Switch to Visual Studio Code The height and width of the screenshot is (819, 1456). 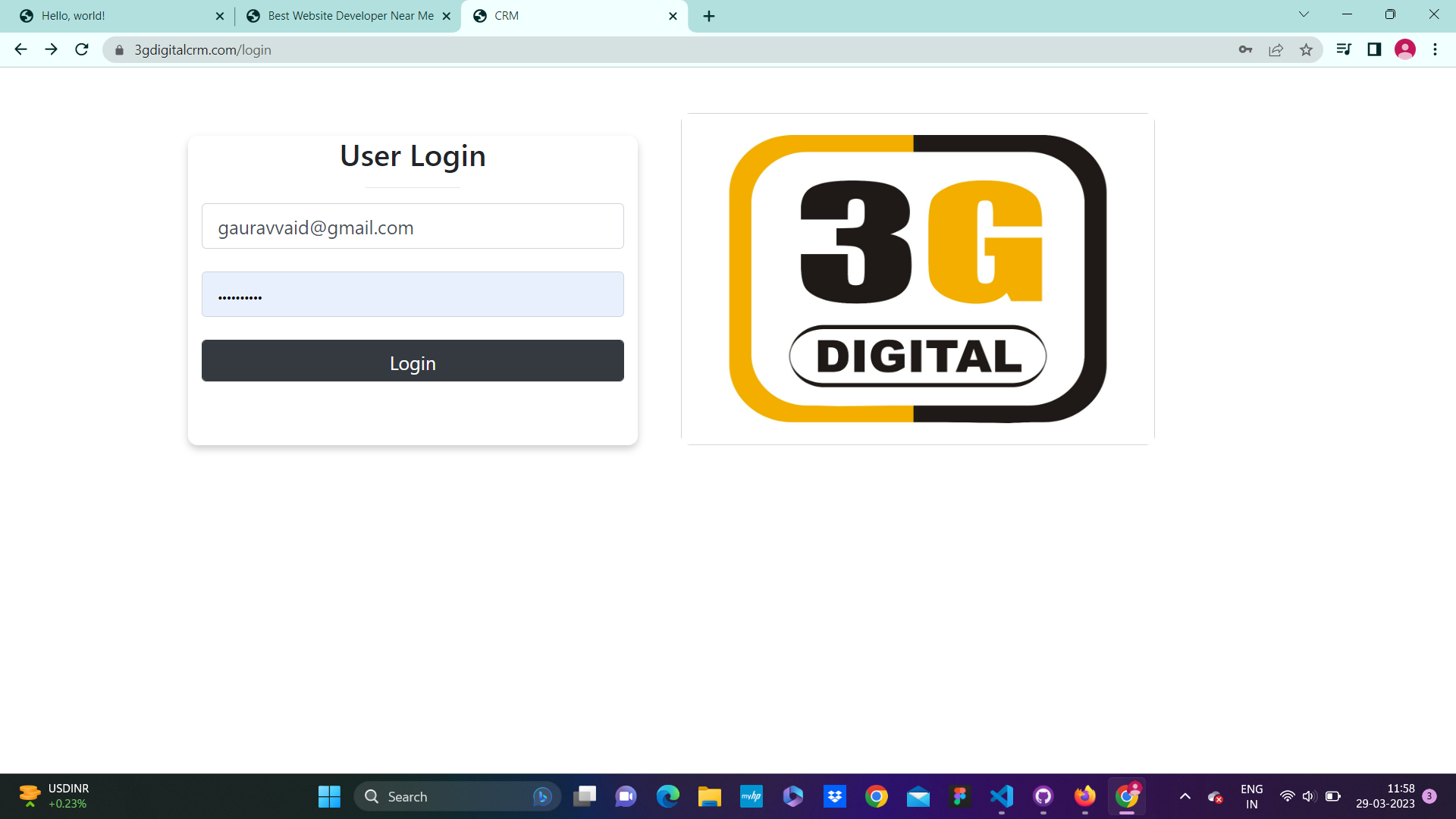tap(1002, 796)
